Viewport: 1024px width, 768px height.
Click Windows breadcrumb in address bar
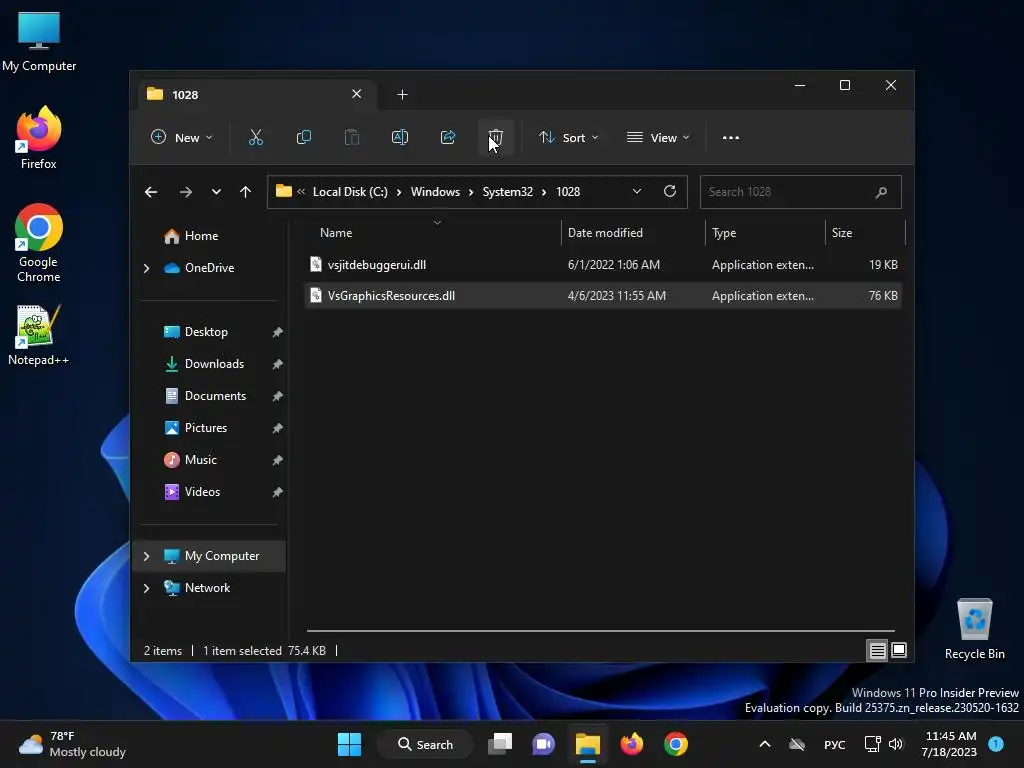pos(435,192)
